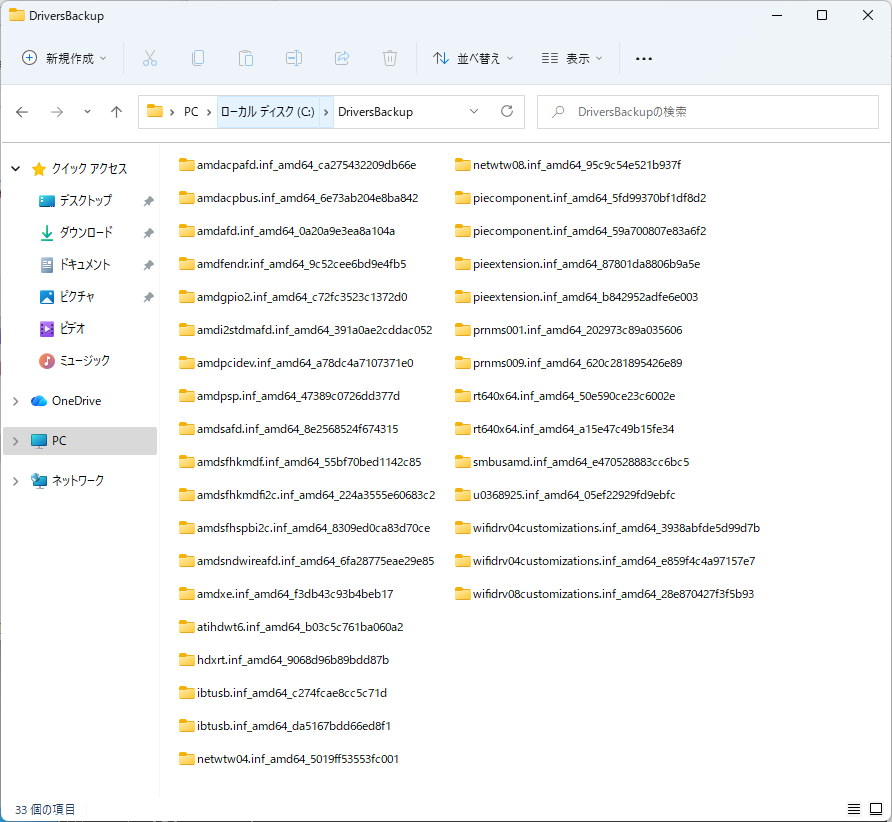
Task: Click the Cut scissors icon in toolbar
Action: point(150,58)
